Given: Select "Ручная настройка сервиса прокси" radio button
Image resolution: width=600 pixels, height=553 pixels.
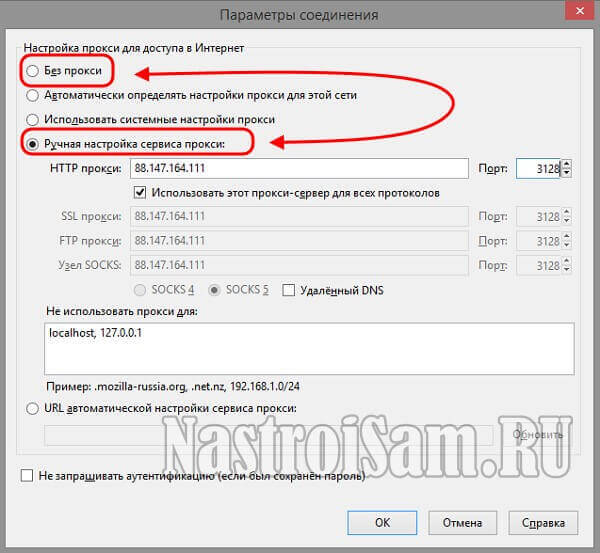Looking at the screenshot, I should 34,144.
